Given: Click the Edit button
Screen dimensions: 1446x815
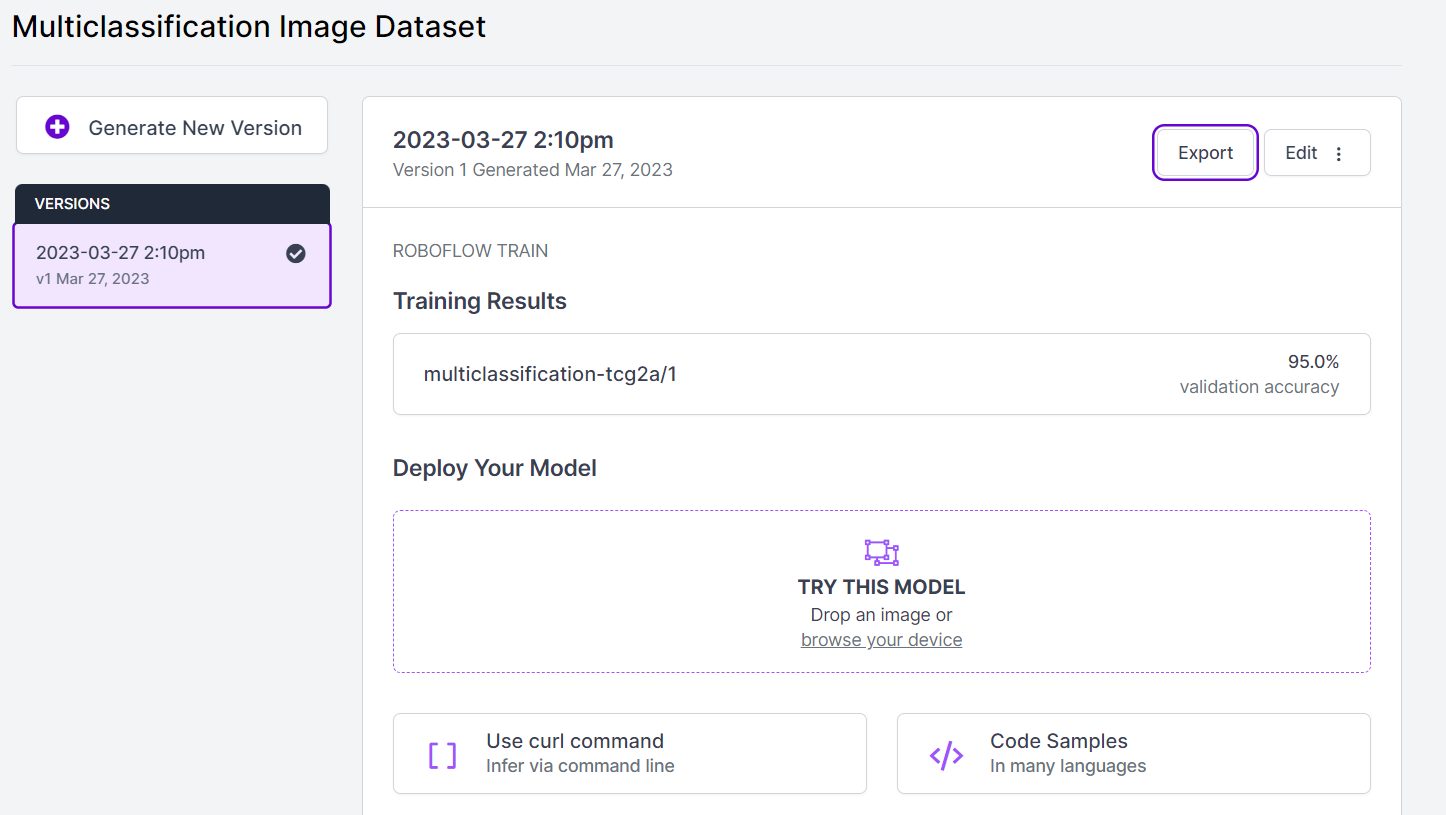Looking at the screenshot, I should pos(1301,152).
